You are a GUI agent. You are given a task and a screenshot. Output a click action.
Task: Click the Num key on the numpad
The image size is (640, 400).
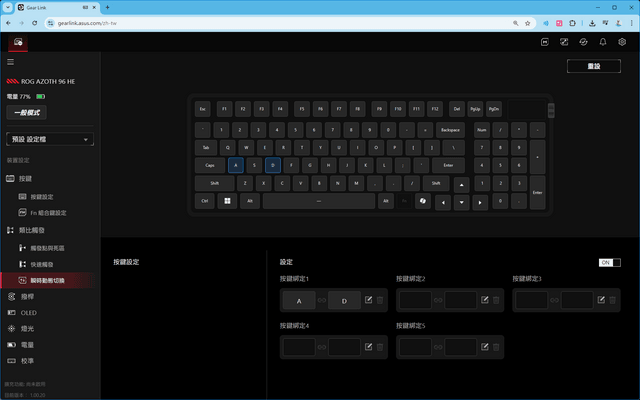482,130
